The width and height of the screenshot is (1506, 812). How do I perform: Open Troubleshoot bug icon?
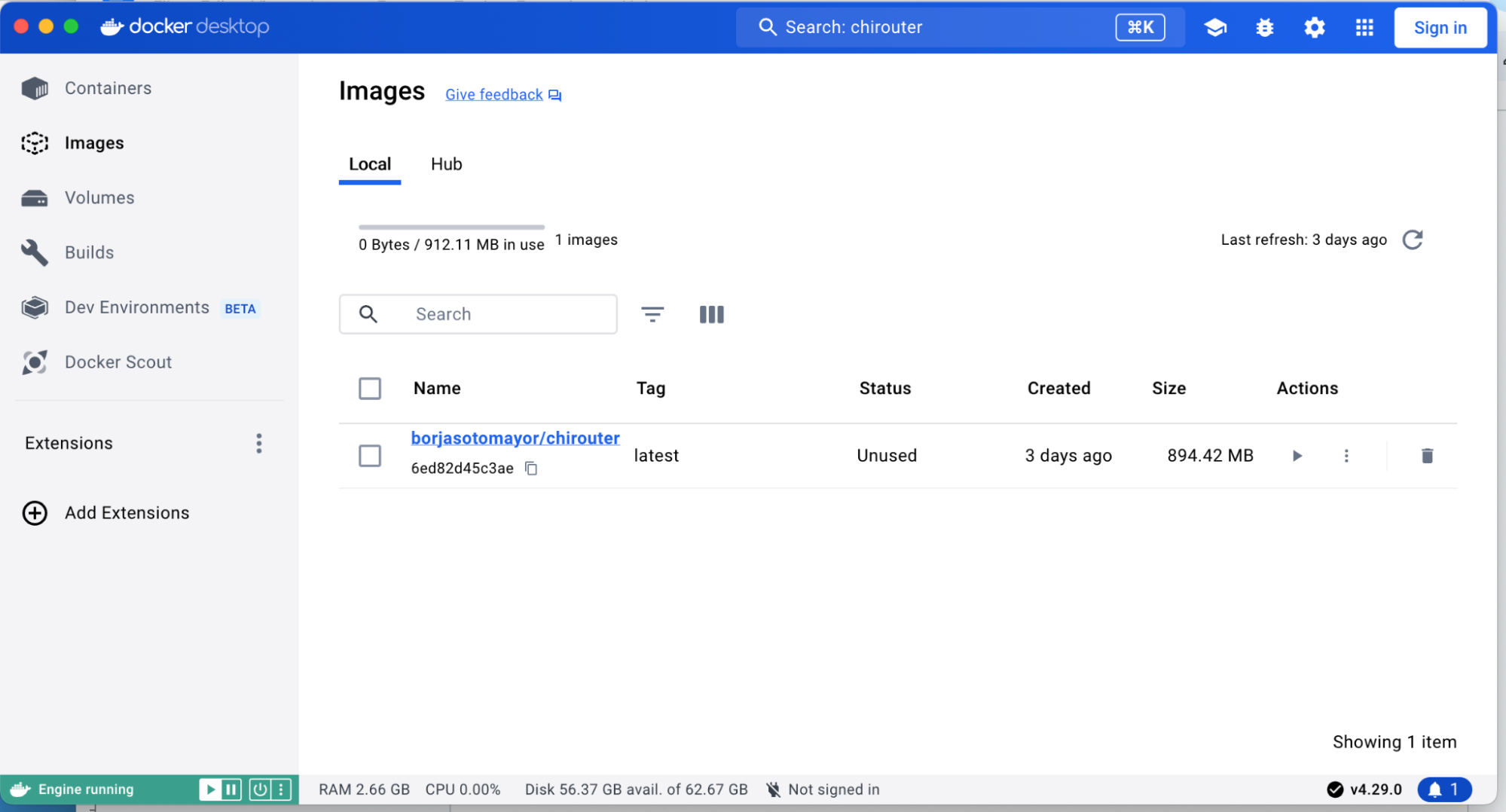pyautogui.click(x=1265, y=28)
